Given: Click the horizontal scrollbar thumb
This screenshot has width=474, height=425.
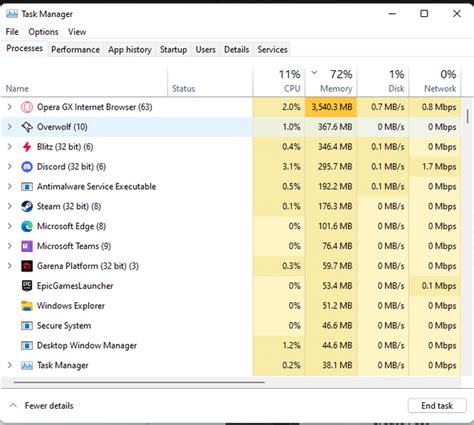Looking at the screenshot, I should point(139,382).
